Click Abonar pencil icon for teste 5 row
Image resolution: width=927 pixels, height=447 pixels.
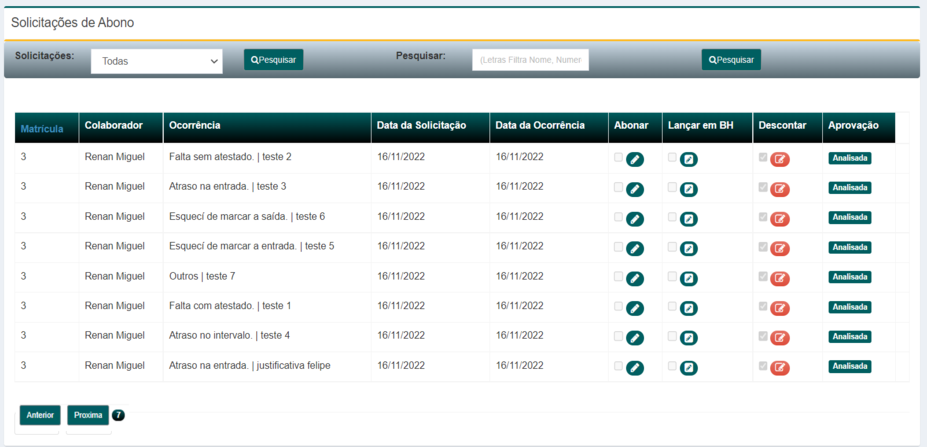(635, 249)
